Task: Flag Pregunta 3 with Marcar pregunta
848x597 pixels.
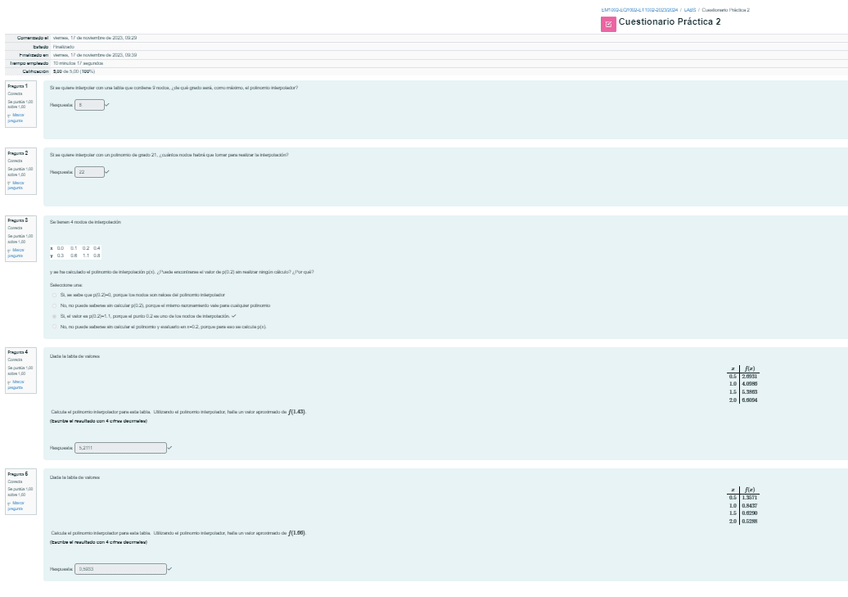Action: coord(16,253)
